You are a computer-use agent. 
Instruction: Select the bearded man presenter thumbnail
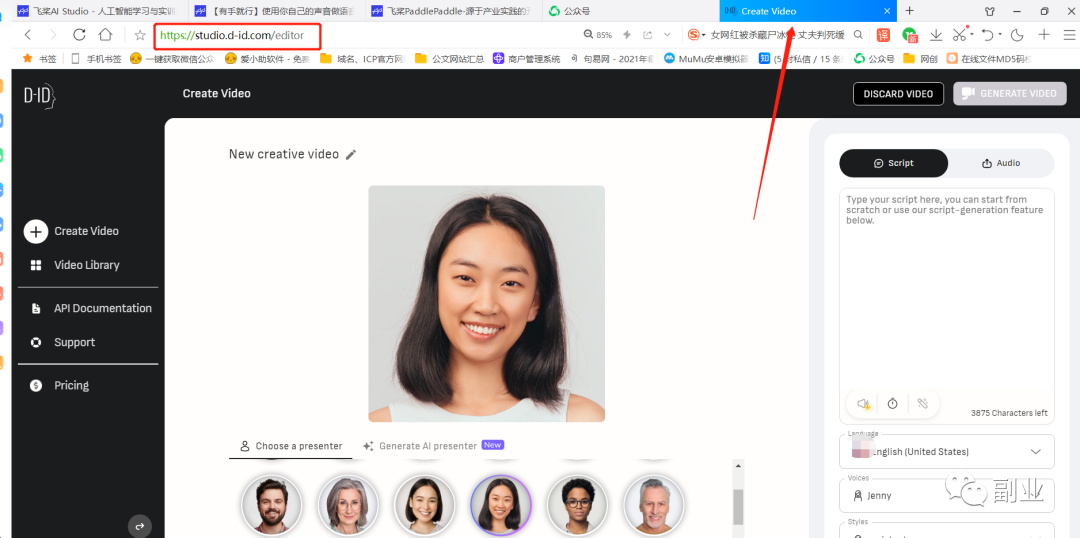[271, 504]
